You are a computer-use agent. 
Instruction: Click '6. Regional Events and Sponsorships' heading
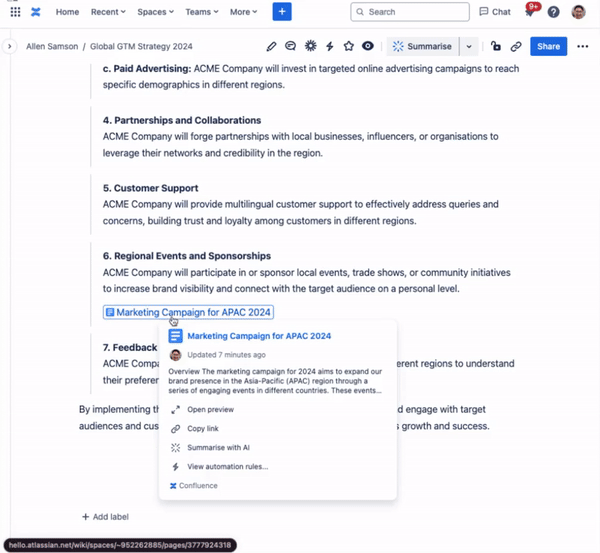pyautogui.click(x=187, y=256)
